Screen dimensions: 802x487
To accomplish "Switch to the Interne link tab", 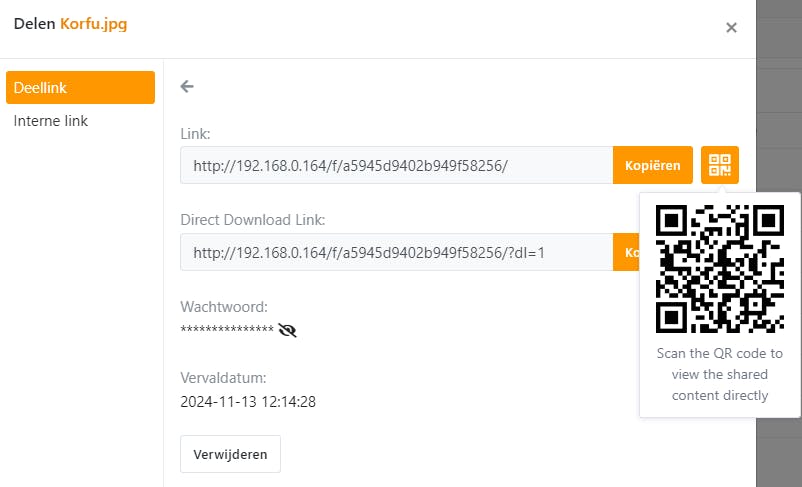I will pos(51,121).
